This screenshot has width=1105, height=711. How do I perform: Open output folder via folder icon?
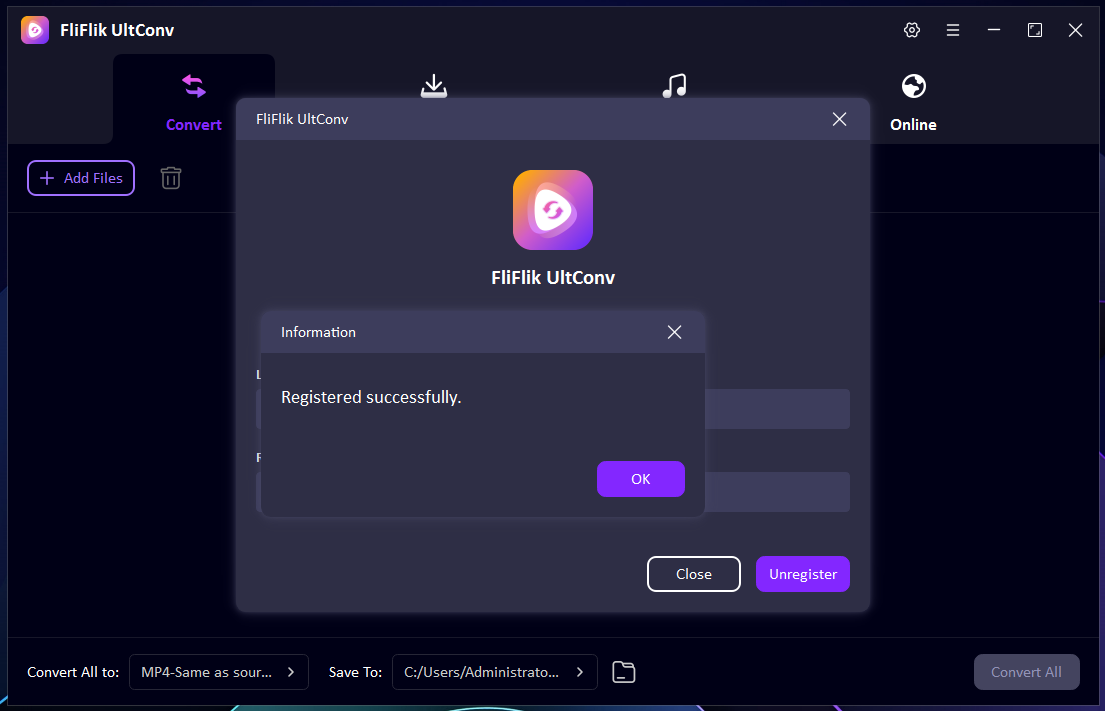(x=624, y=672)
